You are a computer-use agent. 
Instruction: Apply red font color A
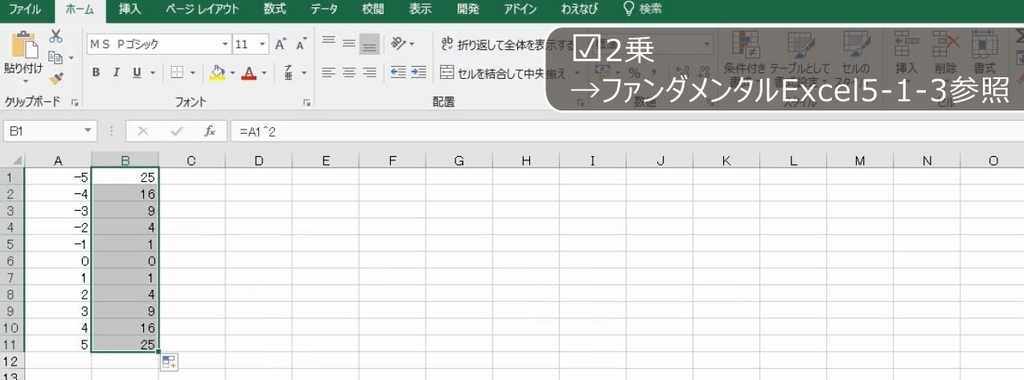pos(249,72)
